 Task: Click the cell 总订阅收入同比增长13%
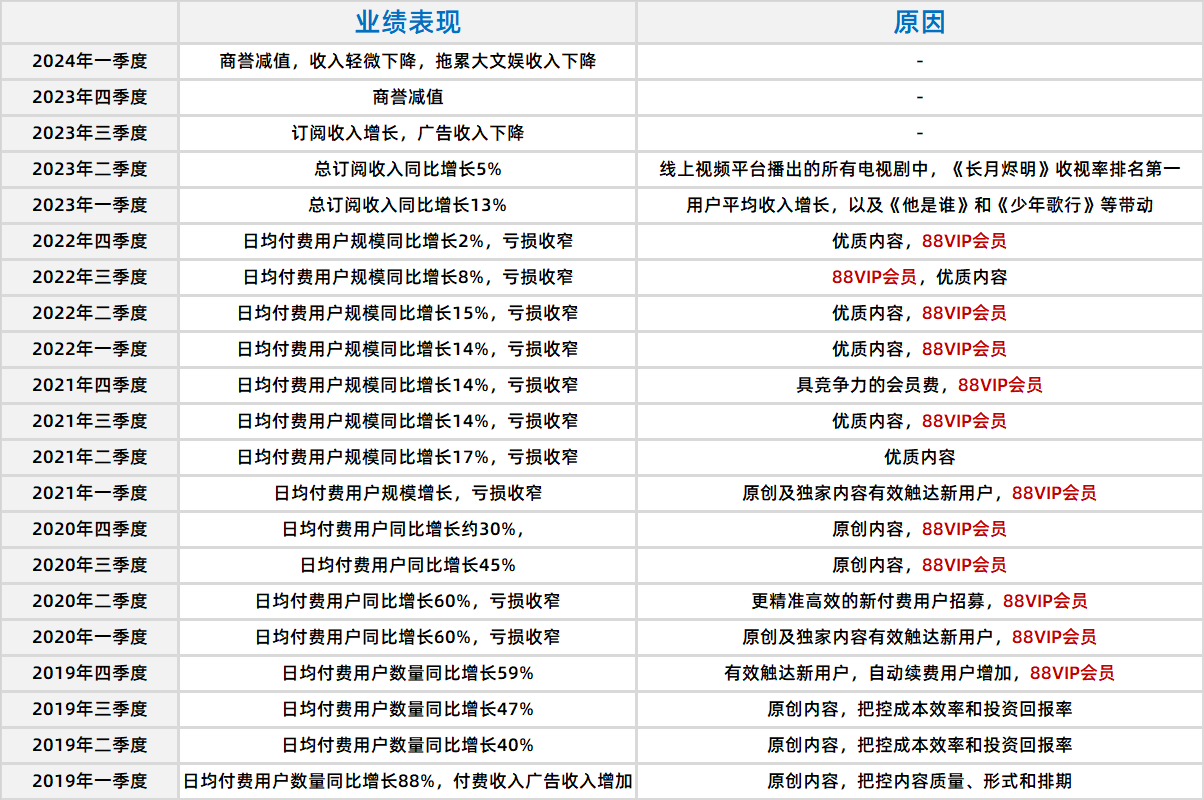tap(408, 205)
